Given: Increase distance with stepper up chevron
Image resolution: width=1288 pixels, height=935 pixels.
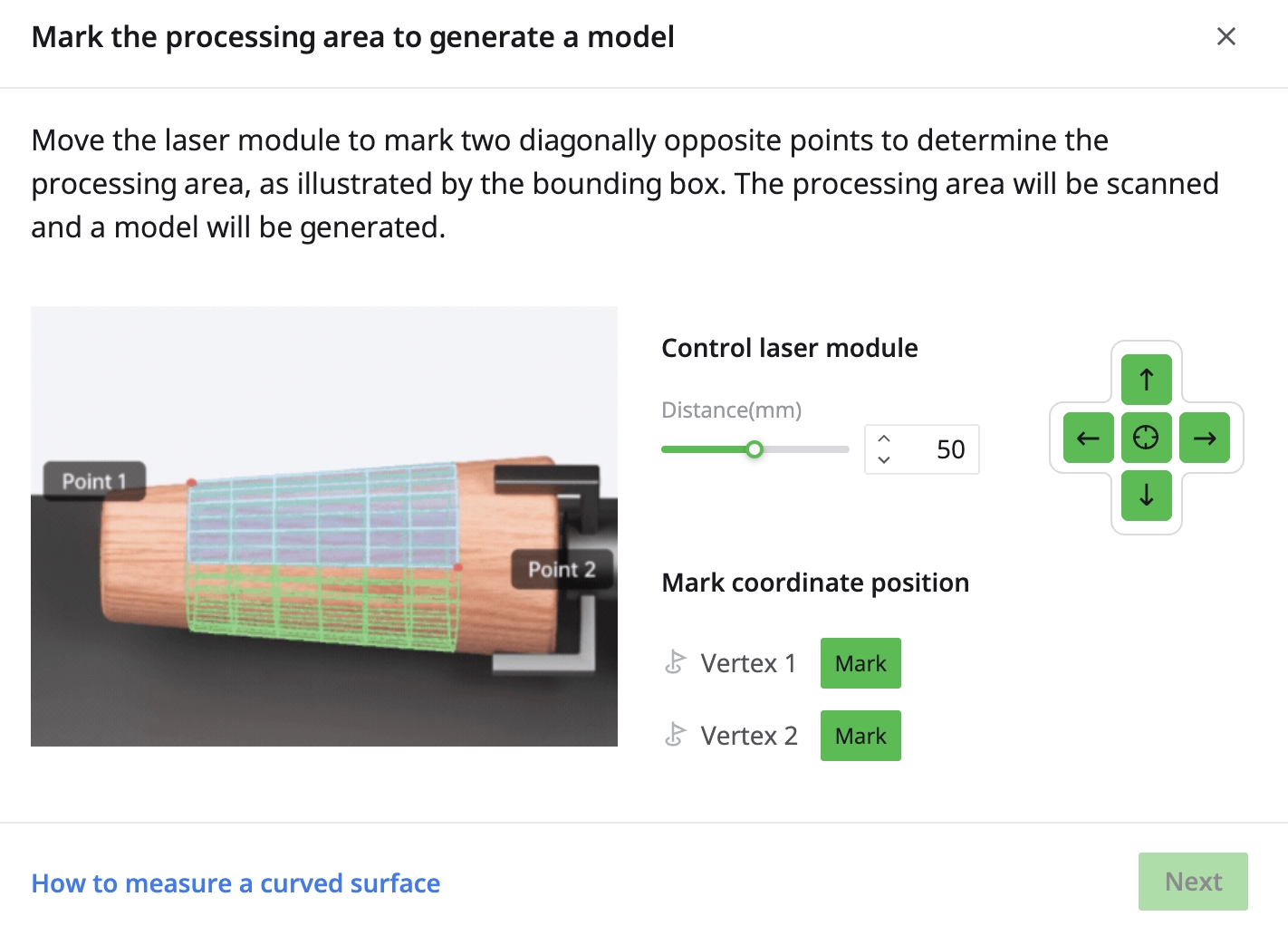Looking at the screenshot, I should [884, 439].
